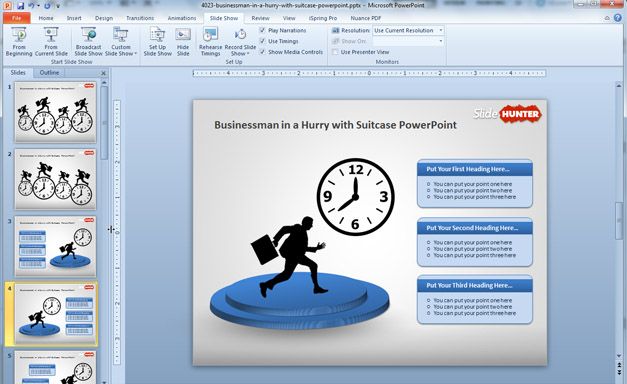Switch to the Review tab
627x384 pixels.
point(260,18)
